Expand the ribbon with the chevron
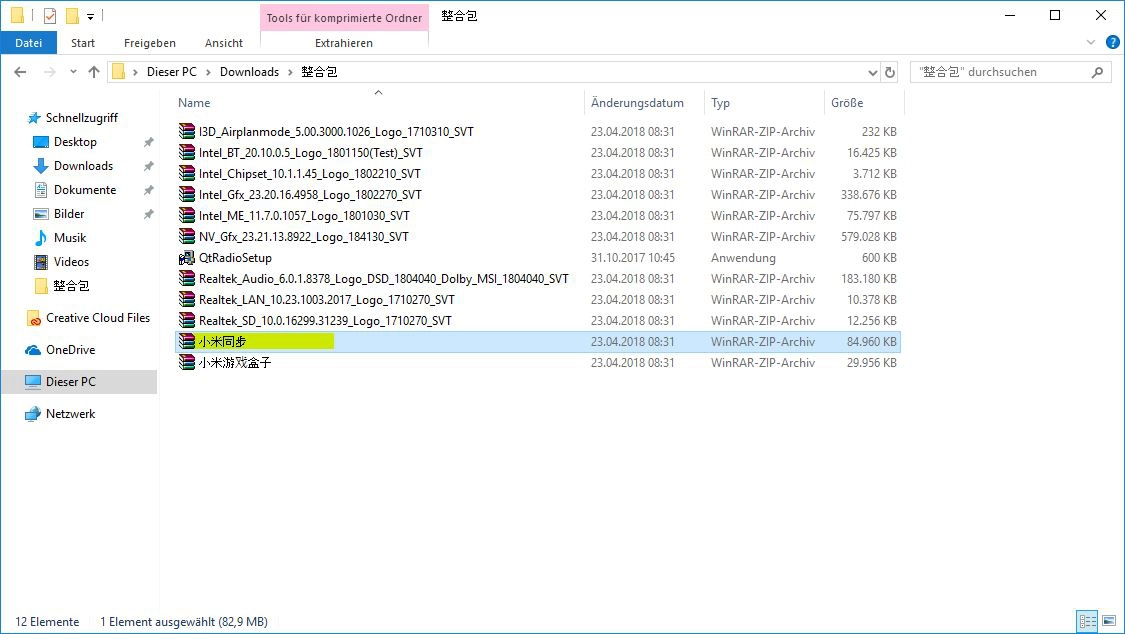The width and height of the screenshot is (1125, 634). (x=1091, y=42)
